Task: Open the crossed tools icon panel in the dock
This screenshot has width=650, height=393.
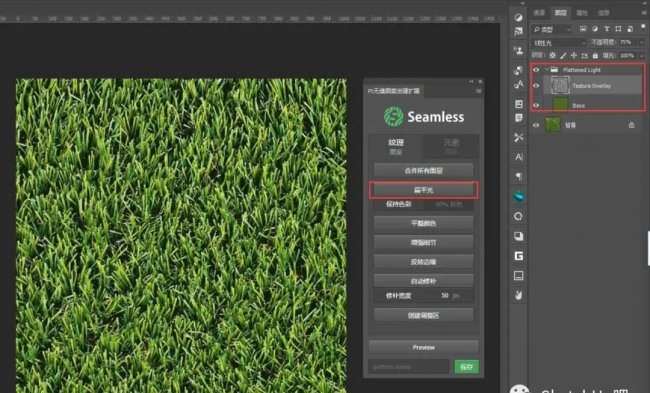Action: [518, 137]
